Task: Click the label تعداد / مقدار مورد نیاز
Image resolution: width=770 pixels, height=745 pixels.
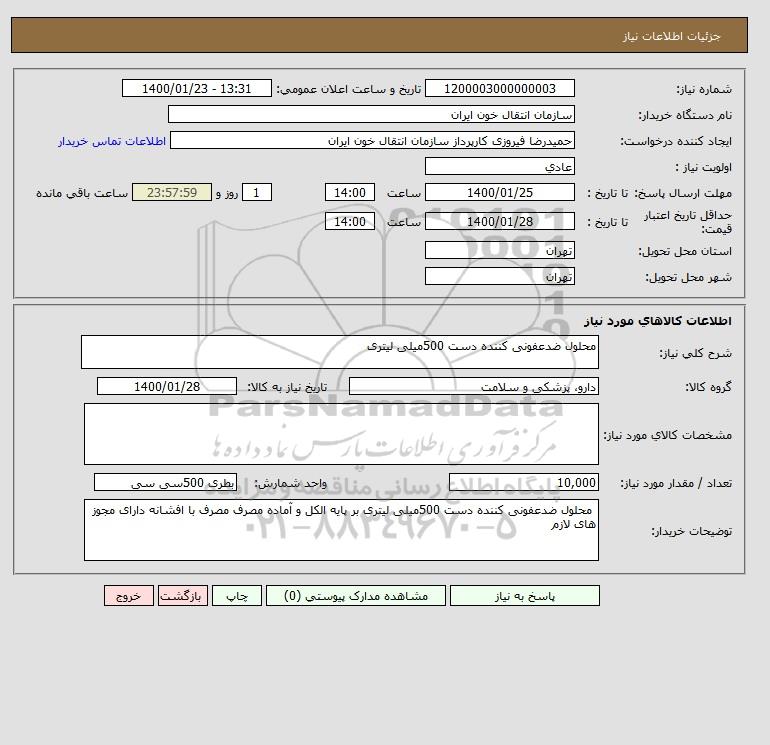Action: click(676, 483)
